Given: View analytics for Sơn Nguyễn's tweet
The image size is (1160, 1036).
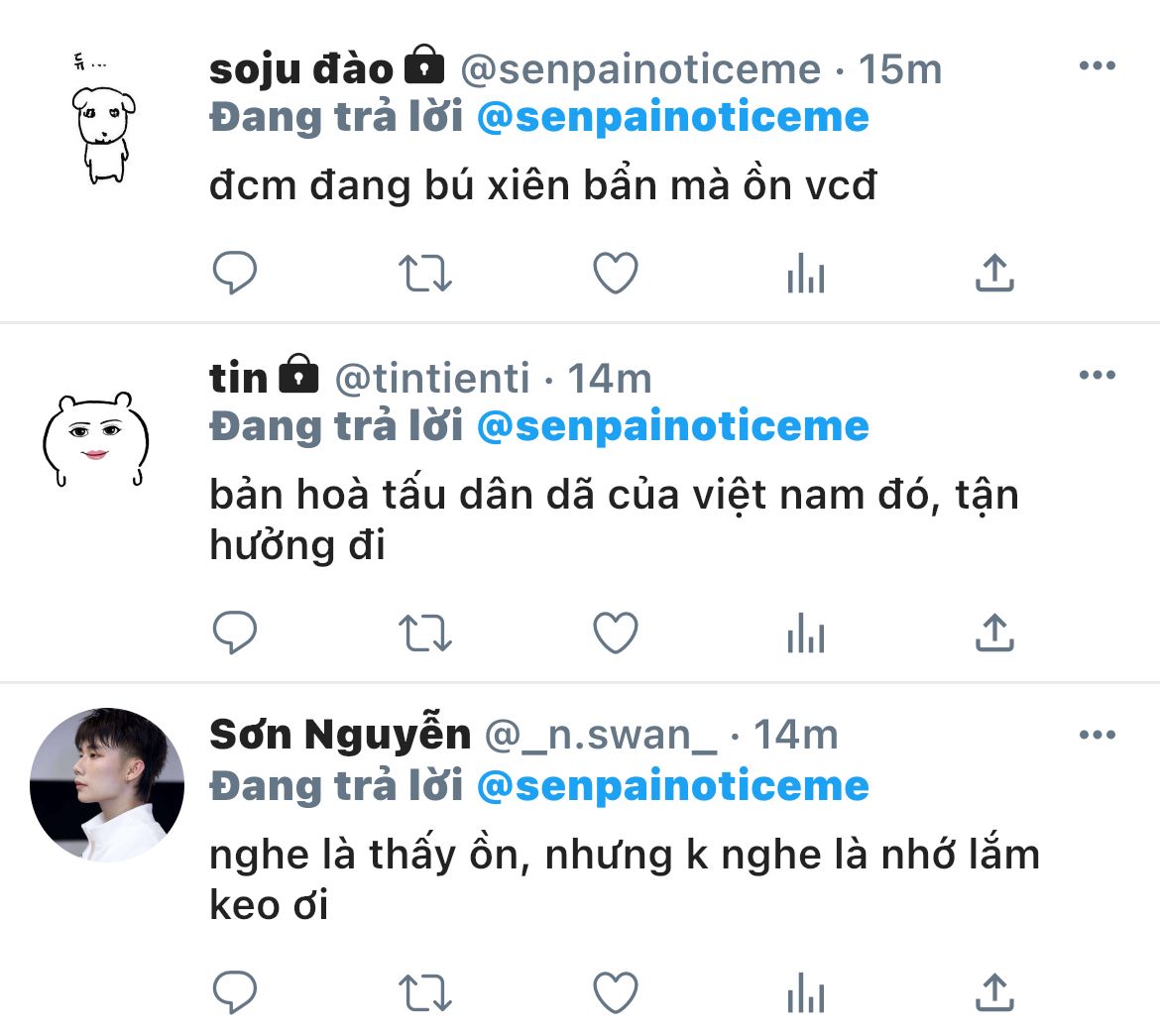Looking at the screenshot, I should pyautogui.click(x=805, y=991).
